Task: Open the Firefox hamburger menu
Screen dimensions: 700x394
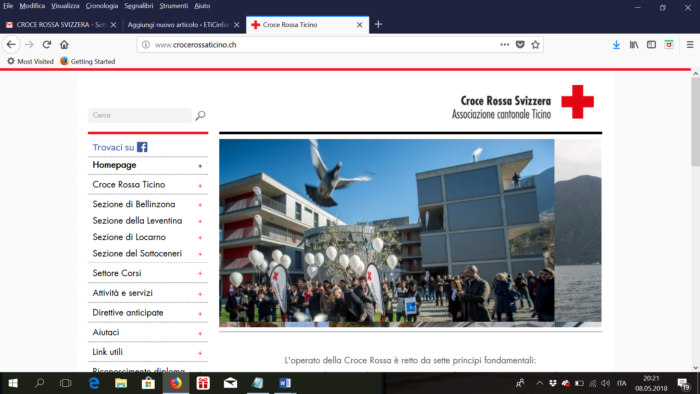Action: click(x=690, y=45)
